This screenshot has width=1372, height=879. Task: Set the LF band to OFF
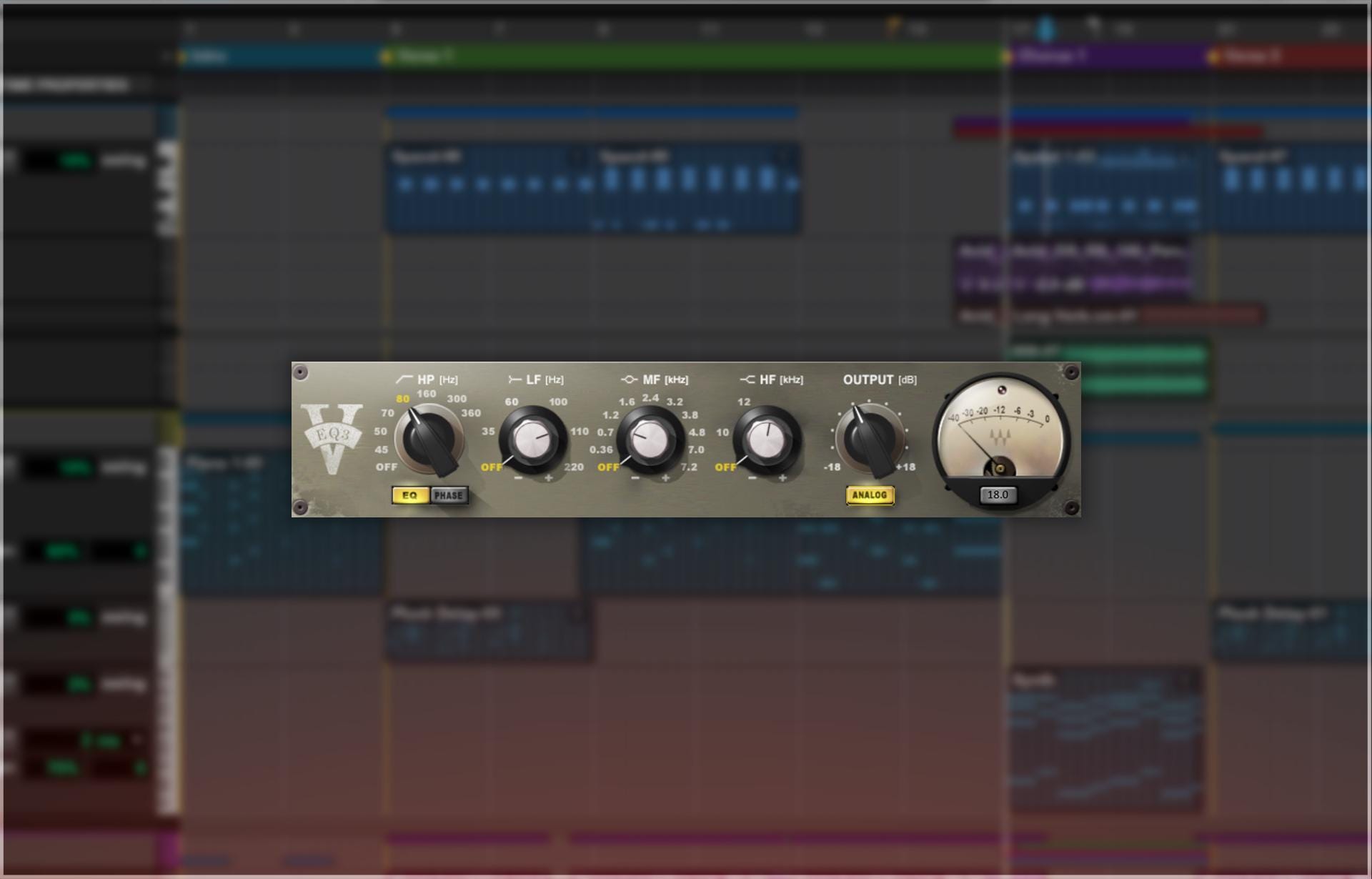click(492, 467)
